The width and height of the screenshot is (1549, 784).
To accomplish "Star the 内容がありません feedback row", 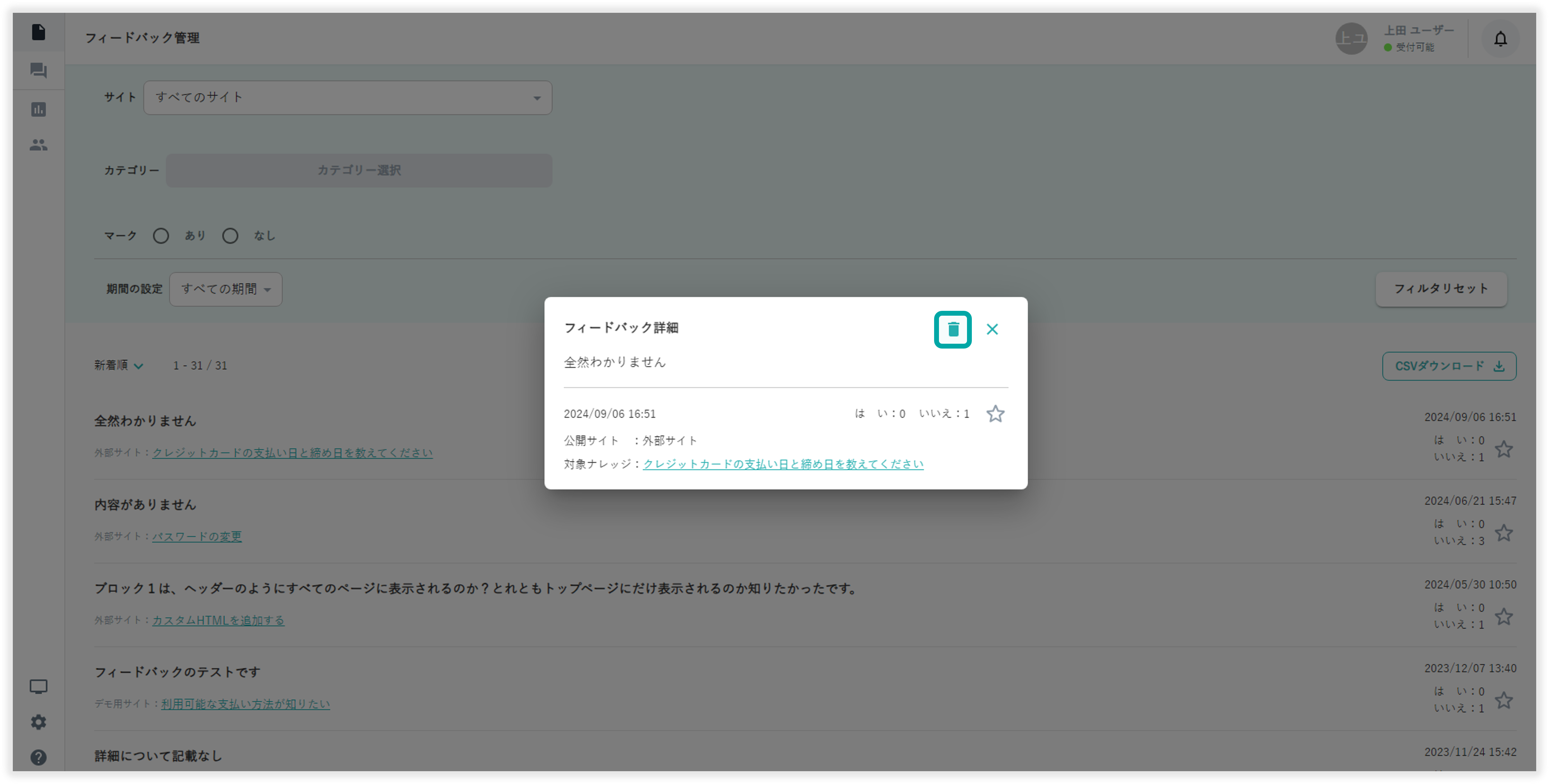I will point(1504,533).
